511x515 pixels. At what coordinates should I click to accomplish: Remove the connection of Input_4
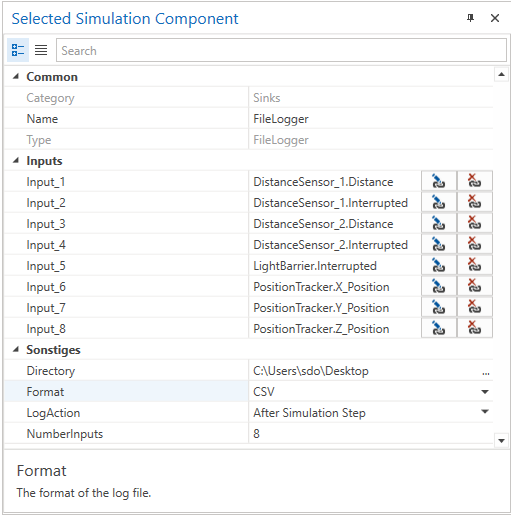coord(474,244)
